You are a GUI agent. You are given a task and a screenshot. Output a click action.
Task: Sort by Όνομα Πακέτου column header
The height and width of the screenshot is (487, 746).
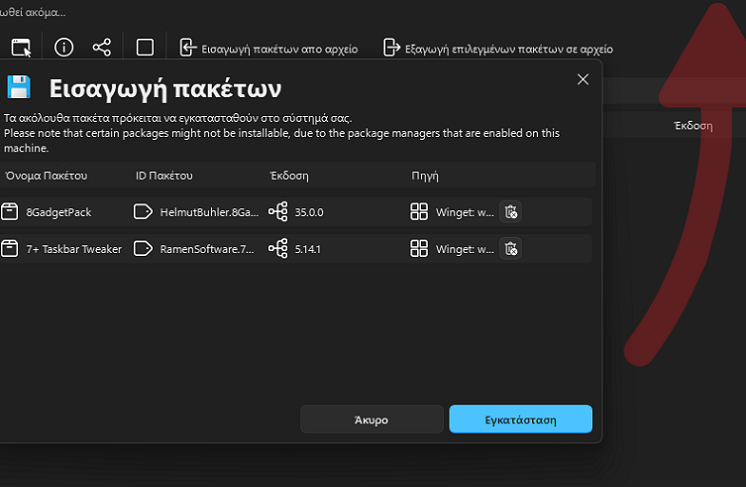click(46, 176)
